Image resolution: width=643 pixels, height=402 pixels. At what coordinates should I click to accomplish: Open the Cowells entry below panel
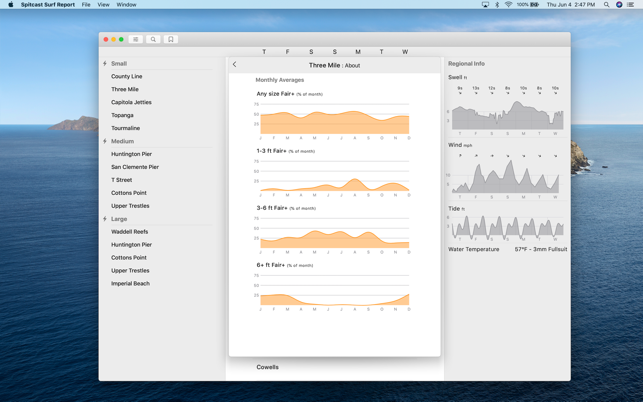pos(267,367)
